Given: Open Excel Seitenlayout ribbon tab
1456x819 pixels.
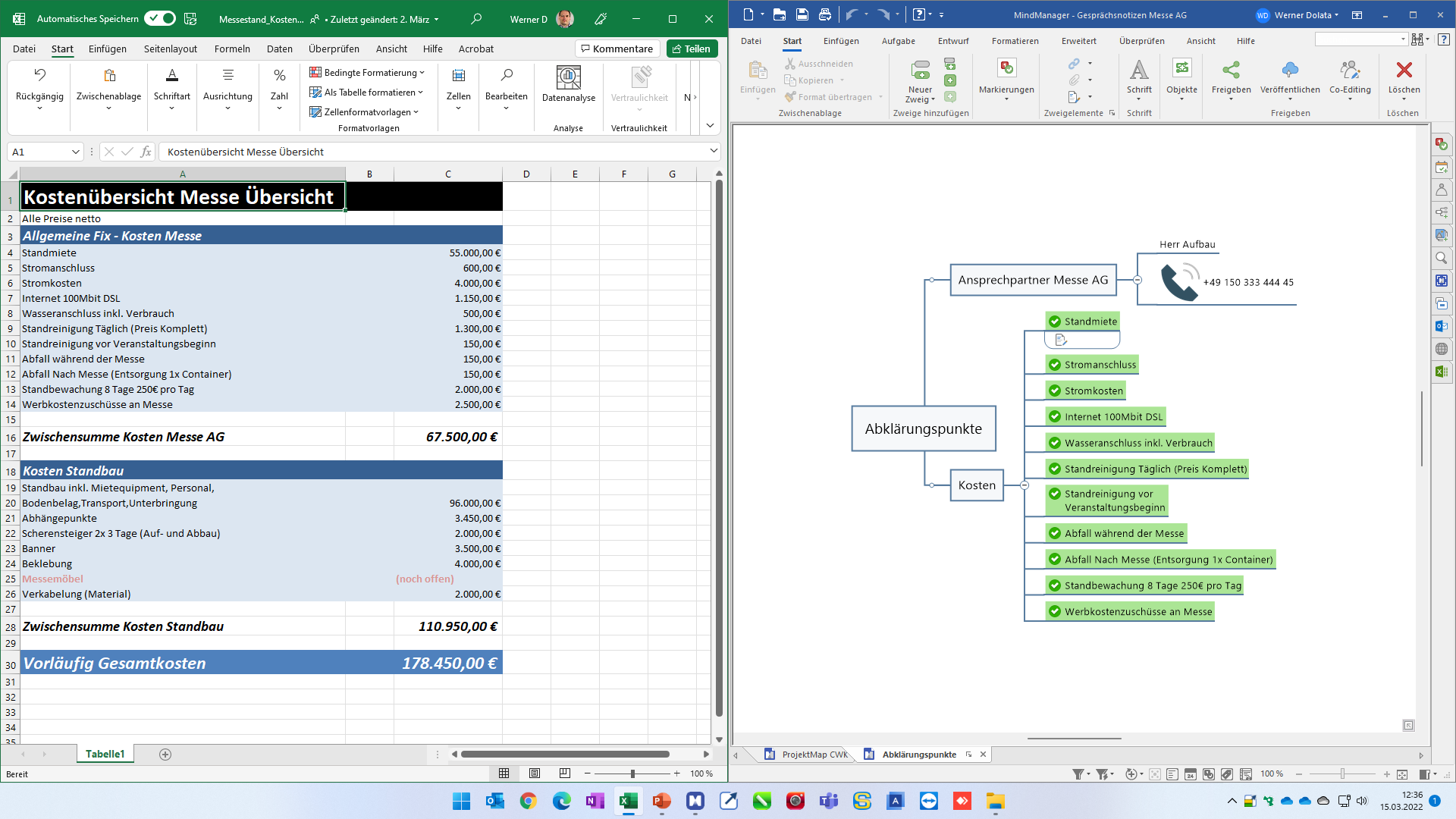Looking at the screenshot, I should (171, 49).
